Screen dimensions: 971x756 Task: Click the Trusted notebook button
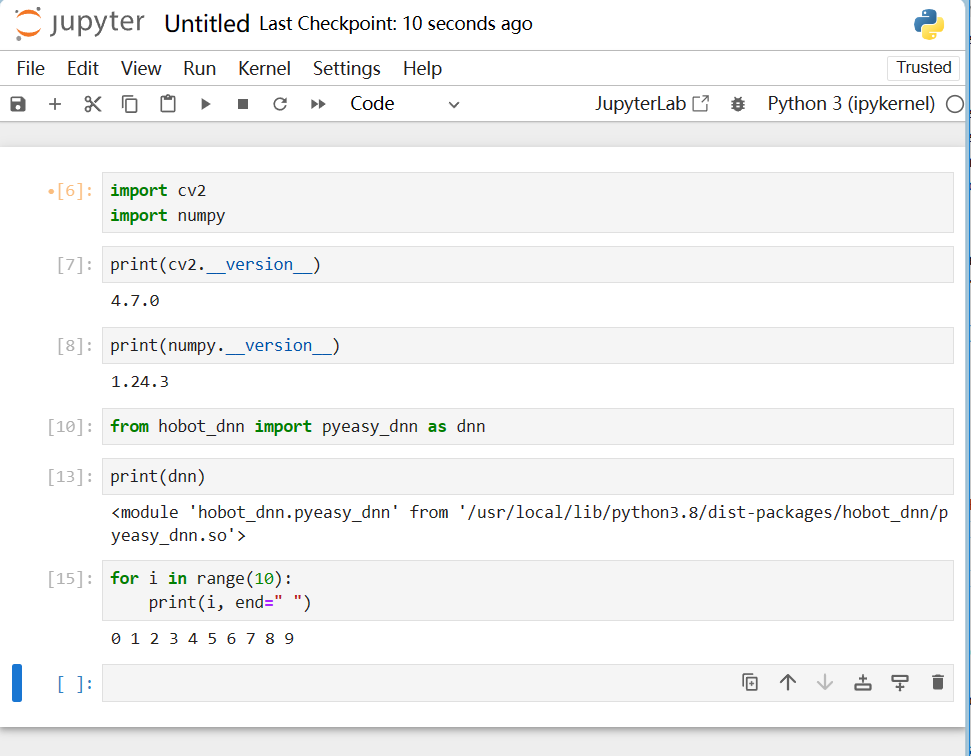(x=922, y=68)
